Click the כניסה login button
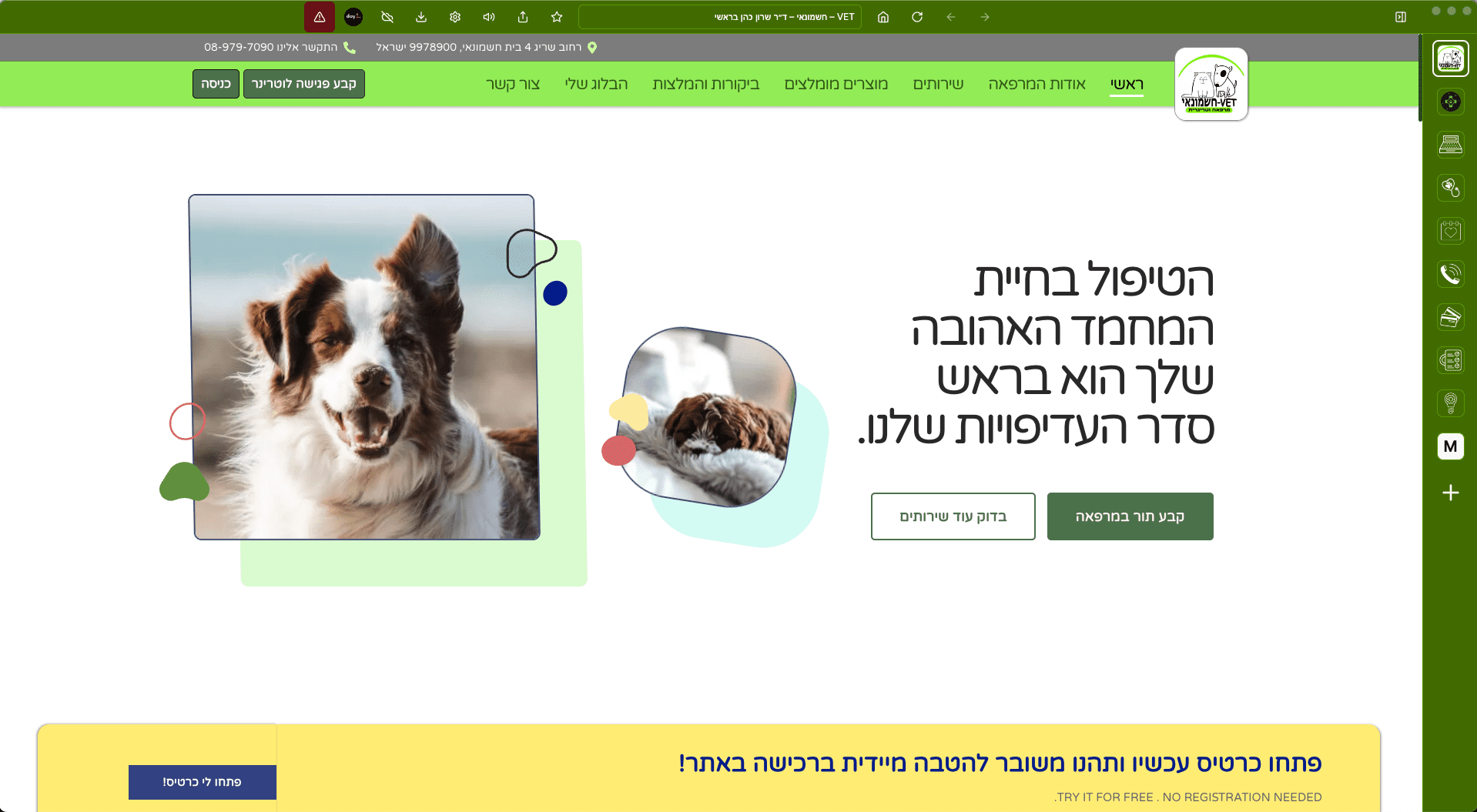Screen dimensions: 1477x812 coord(216,84)
